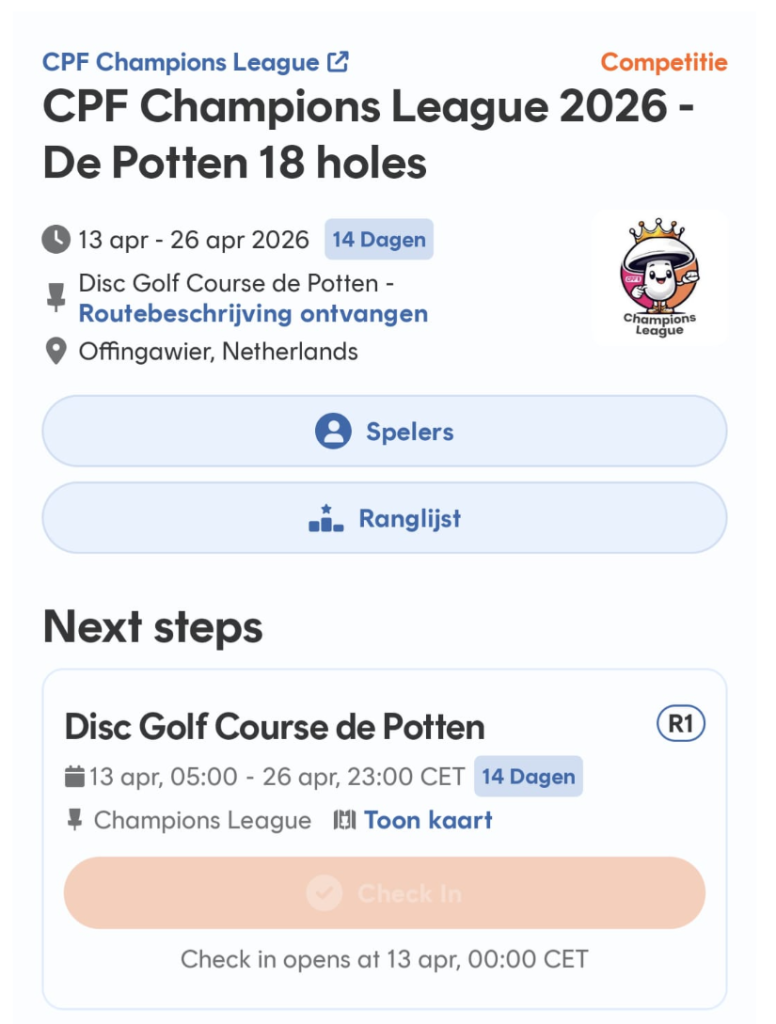Open the CPF Champions League external link icon
Viewport: 776px width, 1024px height.
(339, 62)
